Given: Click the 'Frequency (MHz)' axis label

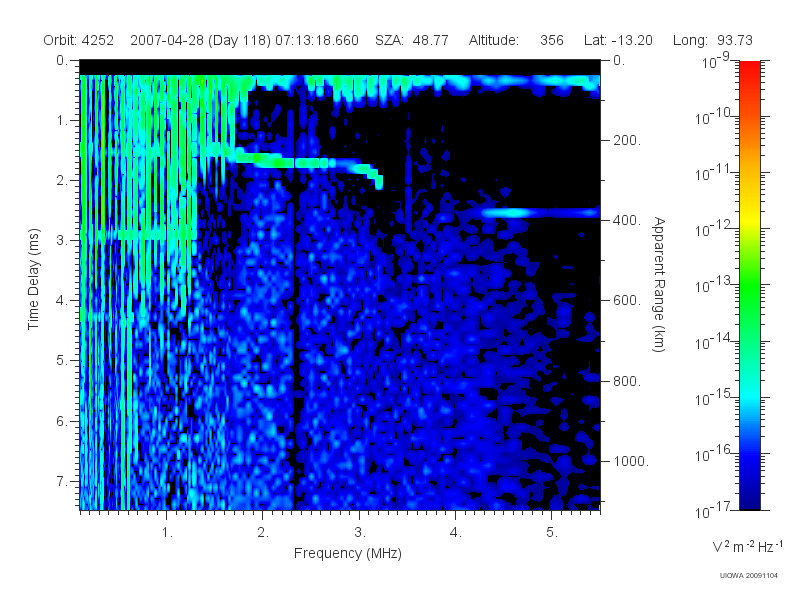Looking at the screenshot, I should pyautogui.click(x=348, y=553).
